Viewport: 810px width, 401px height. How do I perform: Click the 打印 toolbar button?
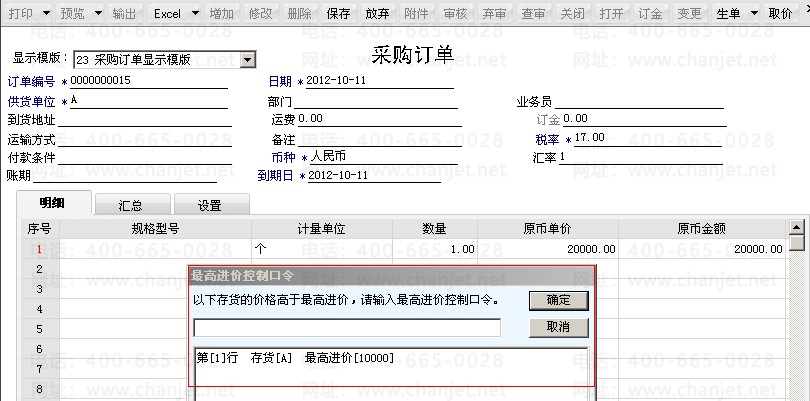click(21, 13)
